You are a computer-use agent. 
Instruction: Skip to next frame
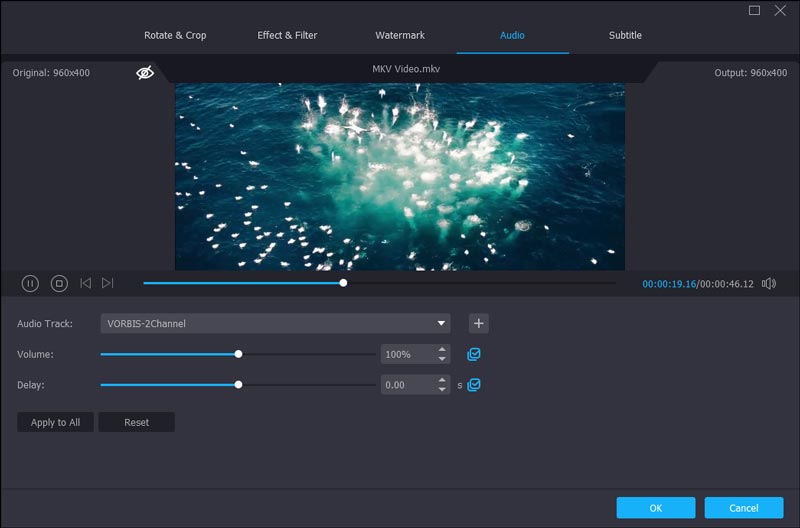(x=108, y=284)
